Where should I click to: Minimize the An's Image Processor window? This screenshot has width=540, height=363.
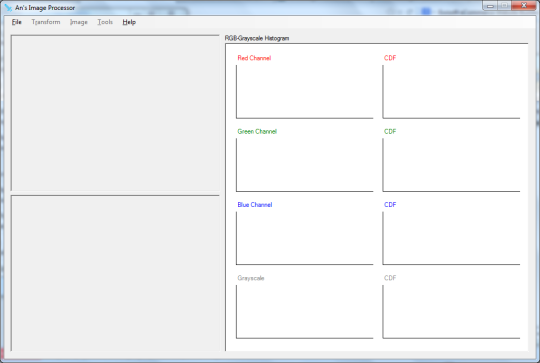(x=490, y=6)
